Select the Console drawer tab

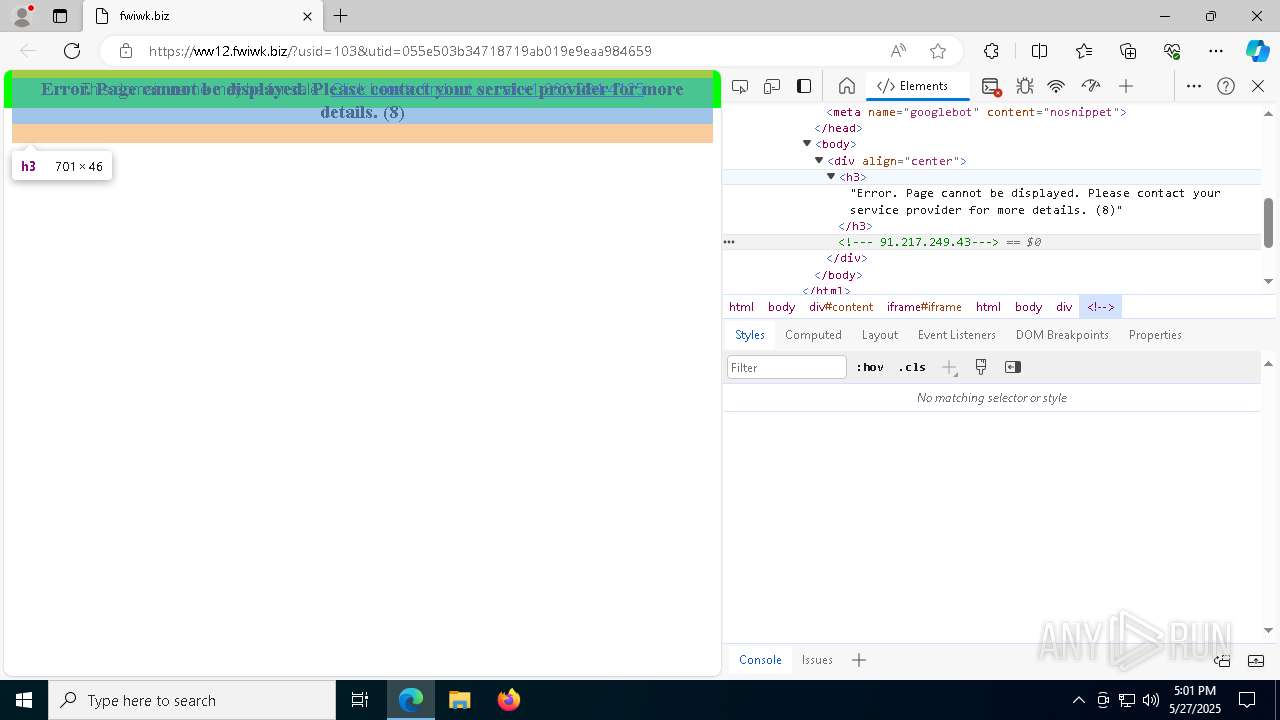760,660
